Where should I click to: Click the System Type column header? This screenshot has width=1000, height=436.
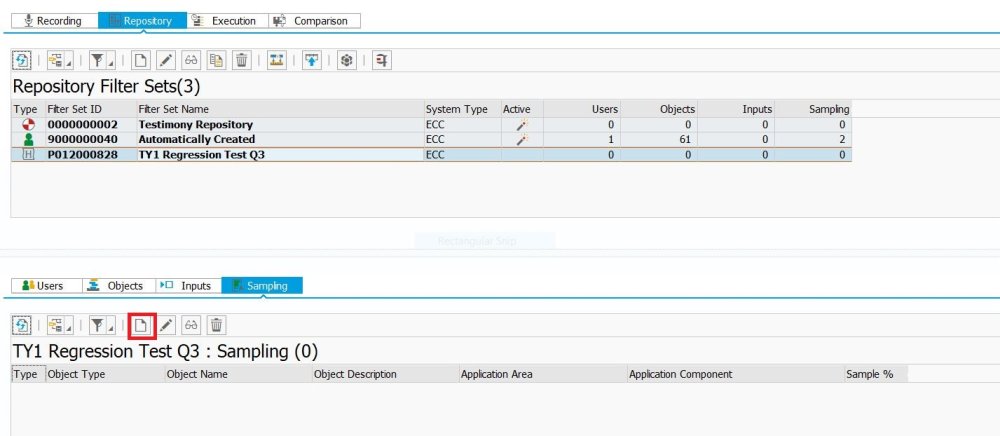[462, 109]
